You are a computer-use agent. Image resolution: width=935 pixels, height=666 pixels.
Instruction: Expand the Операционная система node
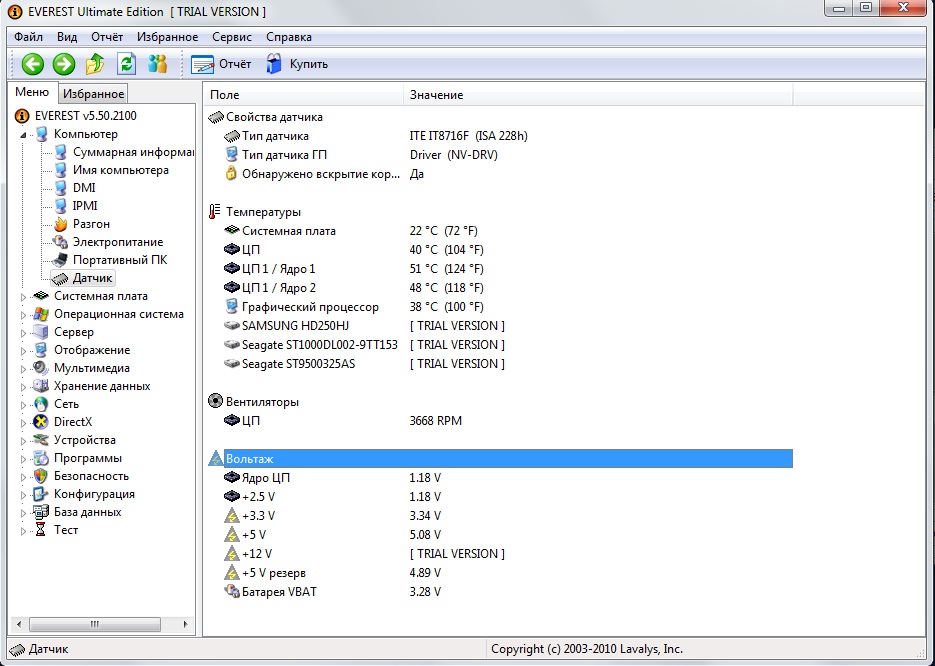[x=23, y=315]
